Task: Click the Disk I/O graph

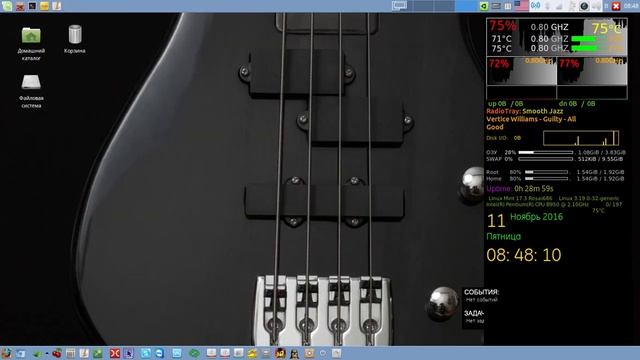Action: (x=581, y=138)
